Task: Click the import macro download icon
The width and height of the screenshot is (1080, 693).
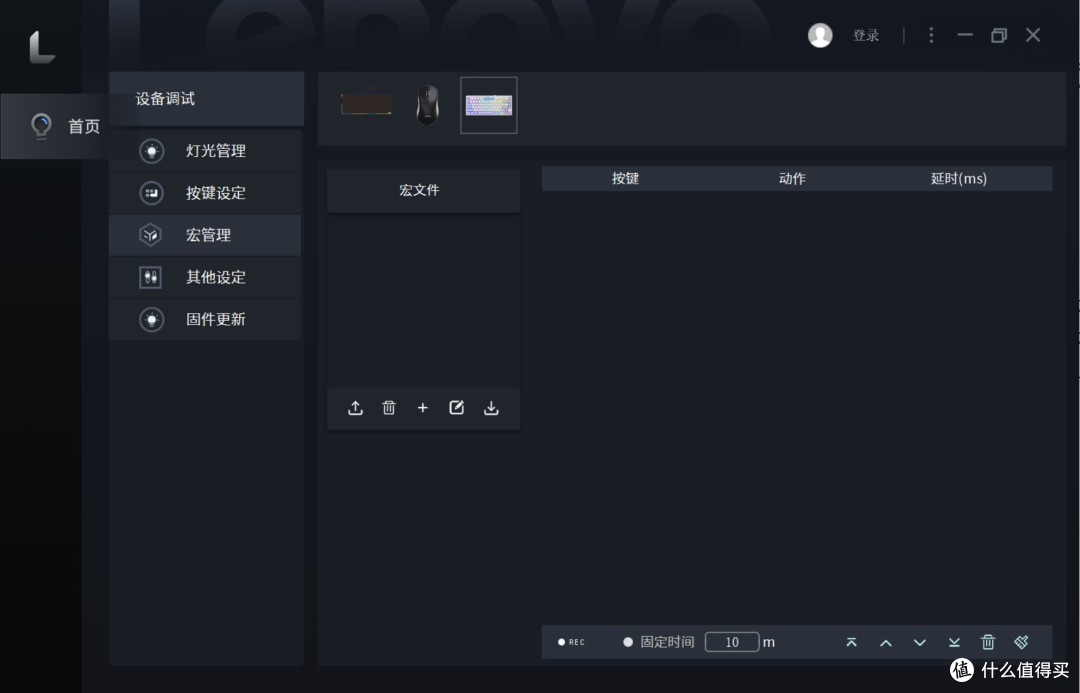Action: click(491, 408)
